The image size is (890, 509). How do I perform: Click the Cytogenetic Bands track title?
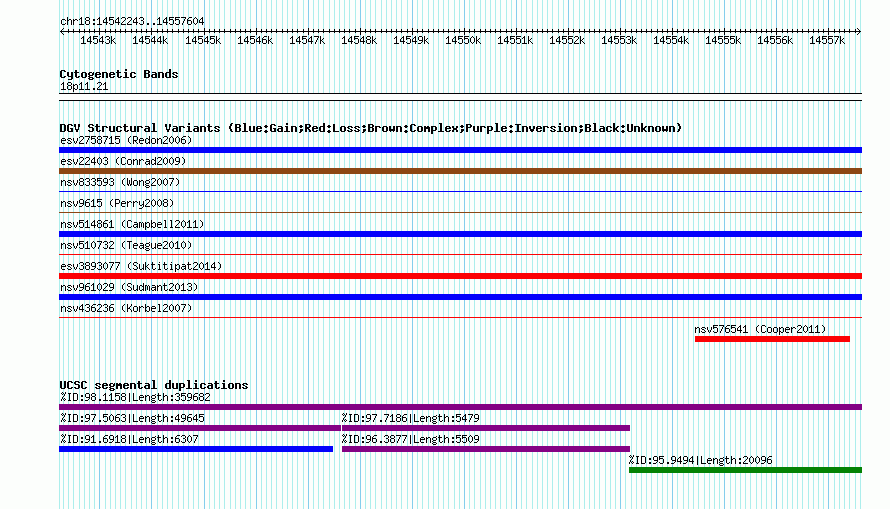tap(119, 74)
